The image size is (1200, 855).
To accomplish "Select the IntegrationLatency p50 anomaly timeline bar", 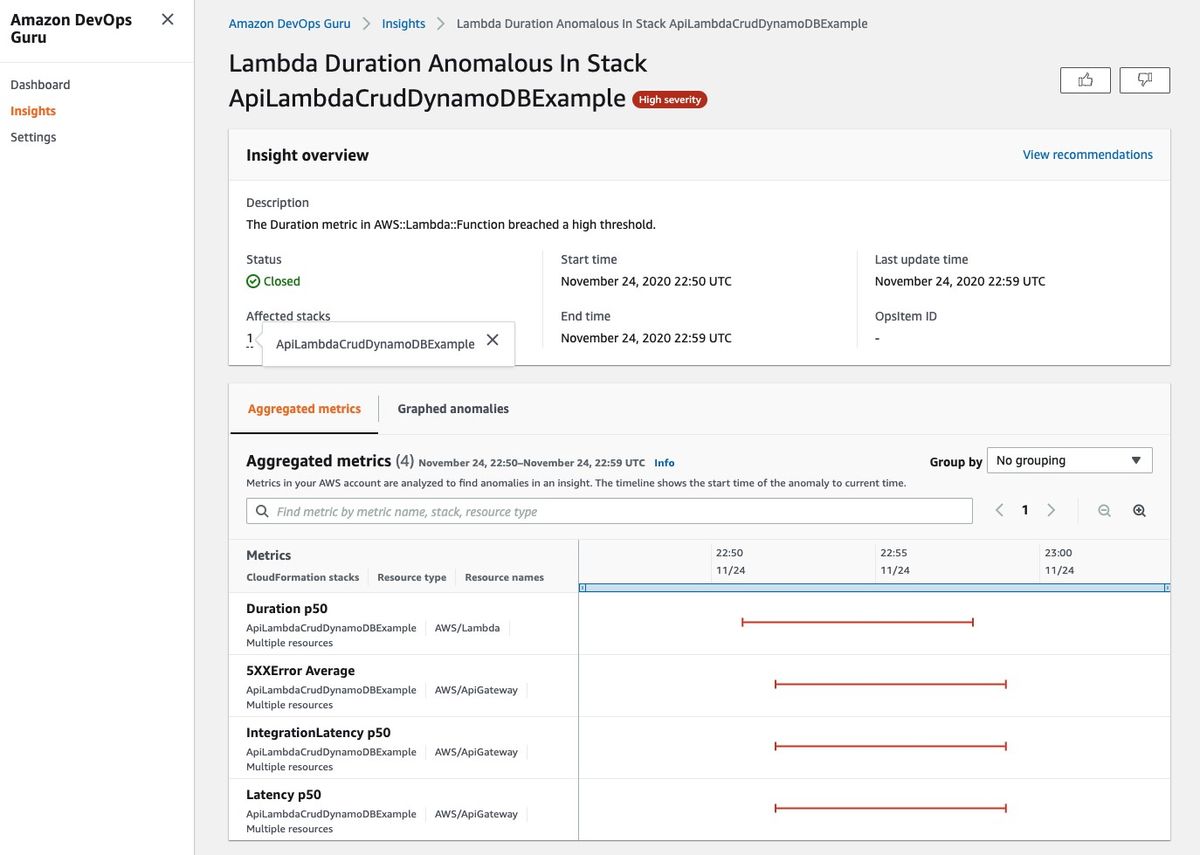I will click(890, 746).
